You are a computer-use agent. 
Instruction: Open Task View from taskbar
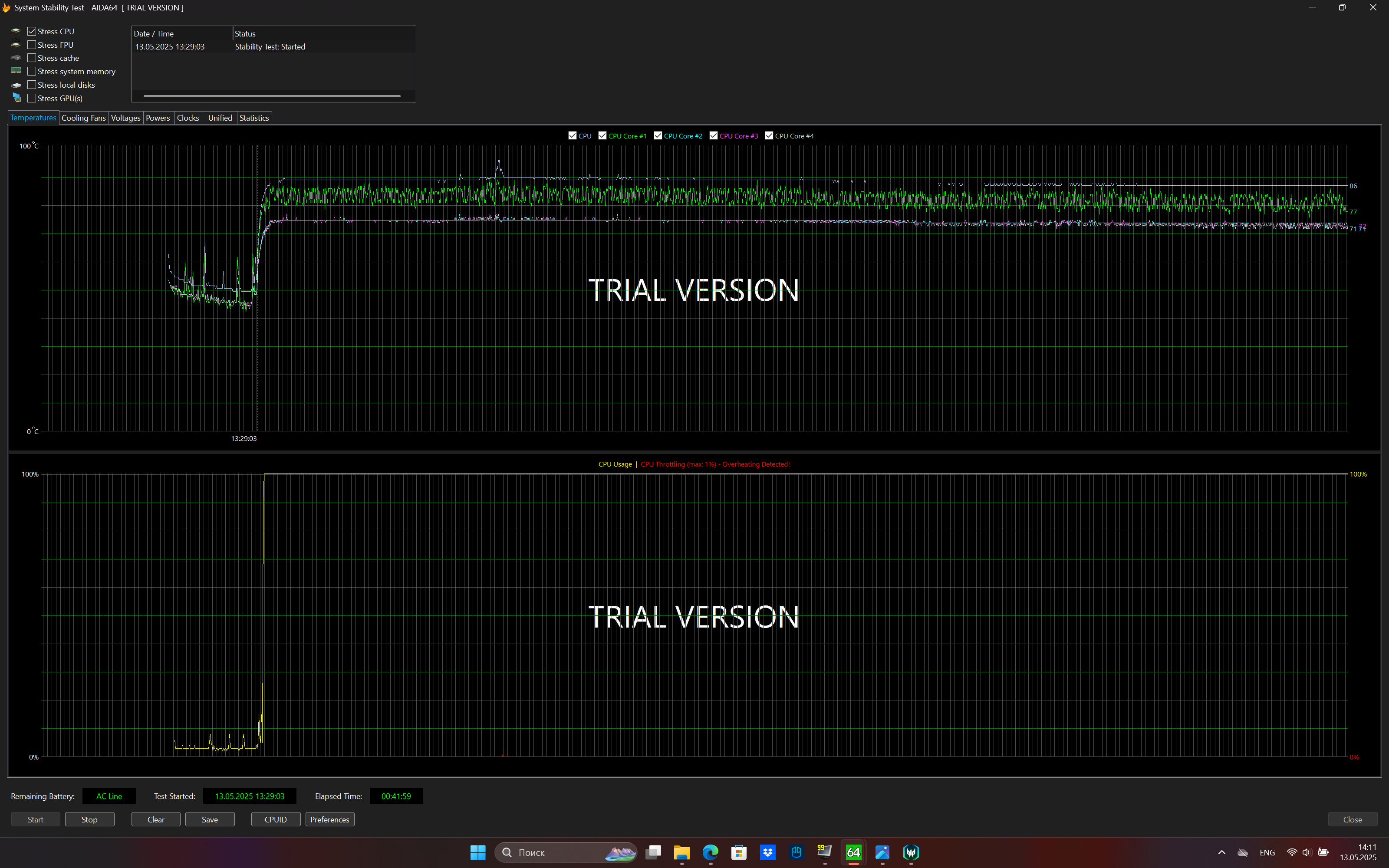[653, 852]
